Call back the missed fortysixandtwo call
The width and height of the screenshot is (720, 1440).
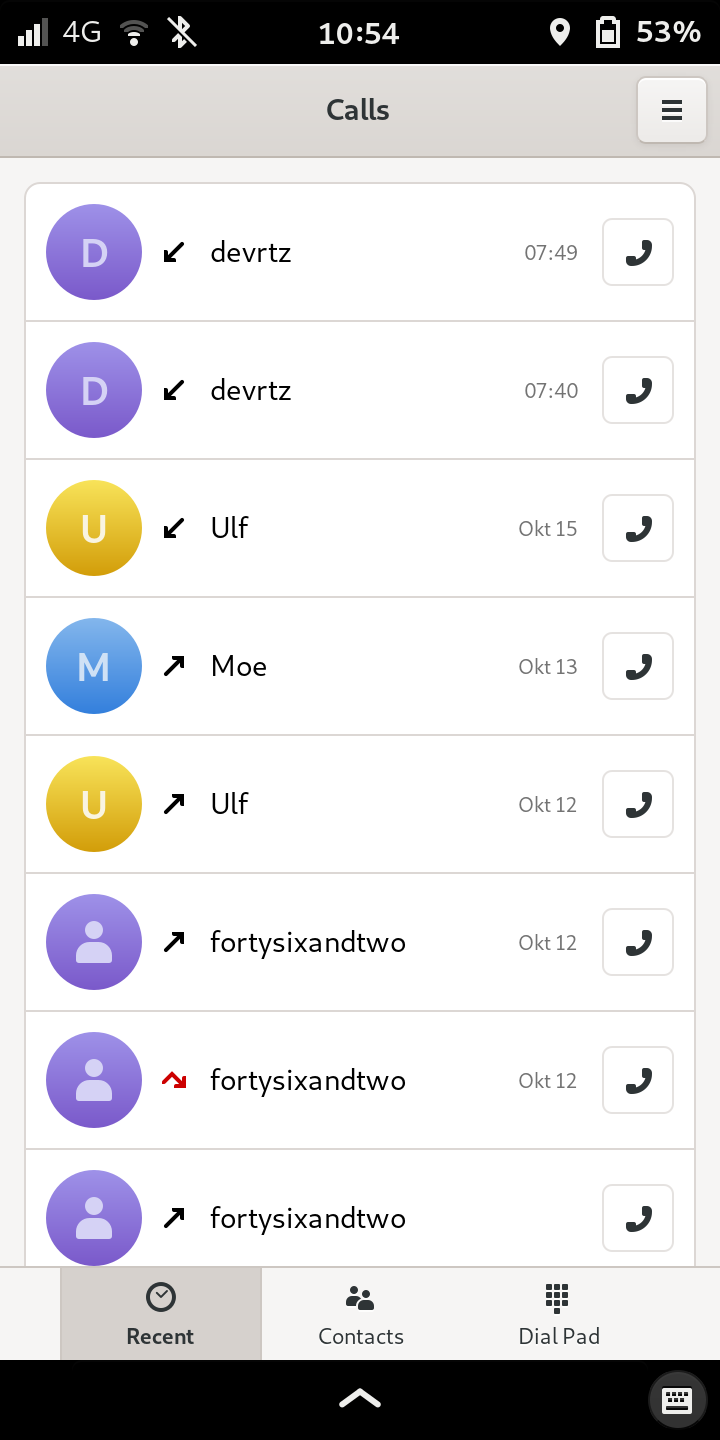[x=638, y=1080]
